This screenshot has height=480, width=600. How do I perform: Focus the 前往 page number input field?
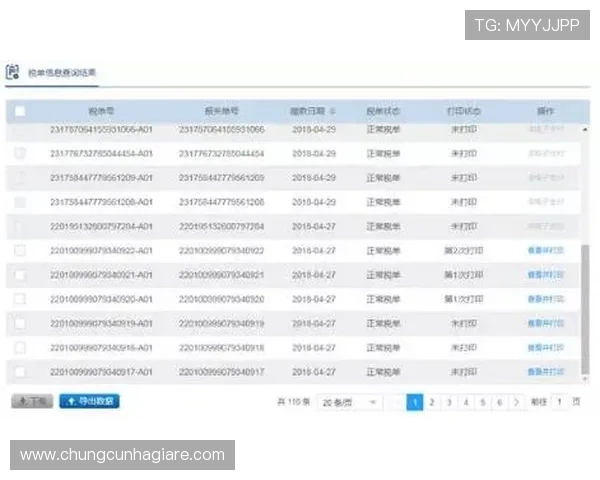click(x=559, y=402)
